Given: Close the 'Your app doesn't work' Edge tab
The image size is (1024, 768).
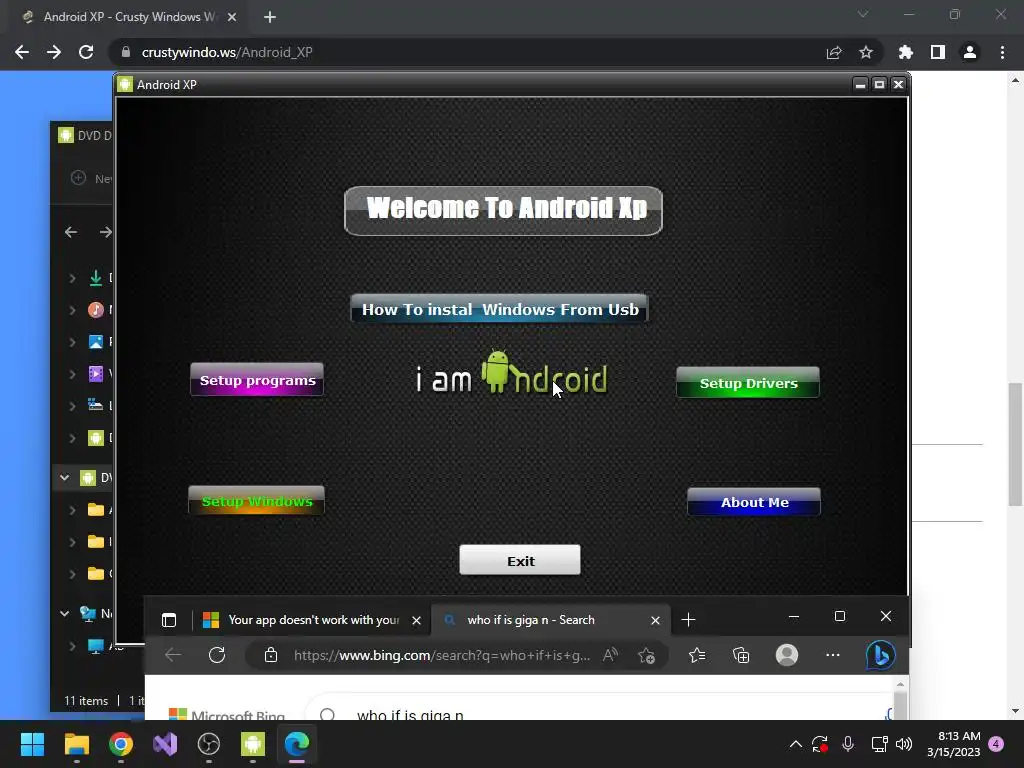Looking at the screenshot, I should [x=416, y=620].
